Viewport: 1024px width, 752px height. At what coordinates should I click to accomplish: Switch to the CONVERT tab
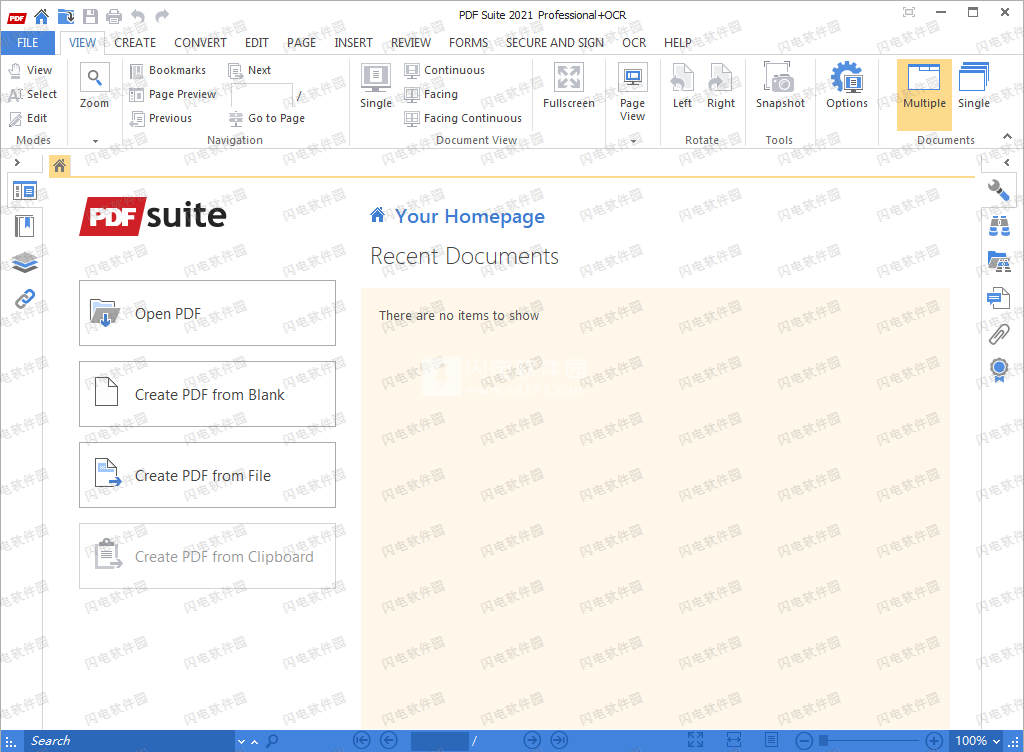click(200, 42)
